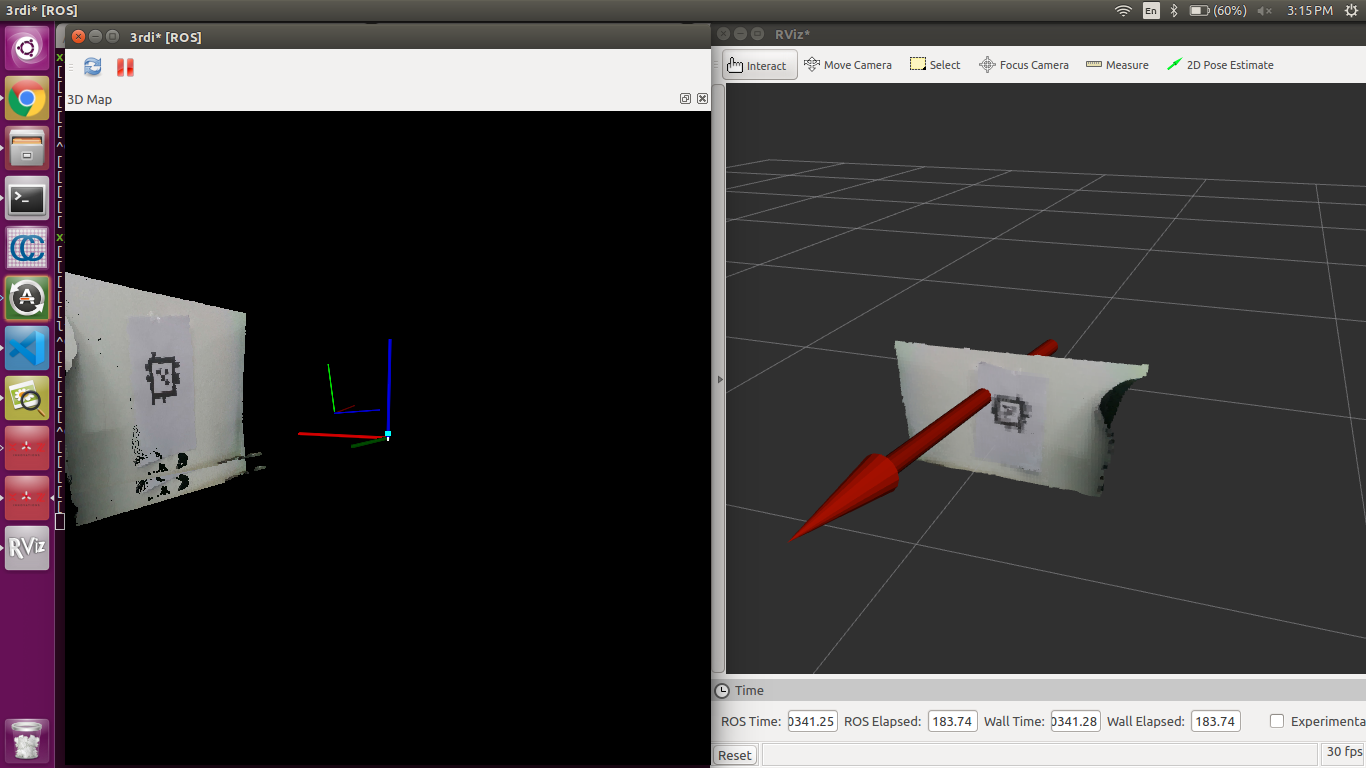The image size is (1366, 768).
Task: Launch Visual Studio Code from the dock
Action: (x=27, y=348)
